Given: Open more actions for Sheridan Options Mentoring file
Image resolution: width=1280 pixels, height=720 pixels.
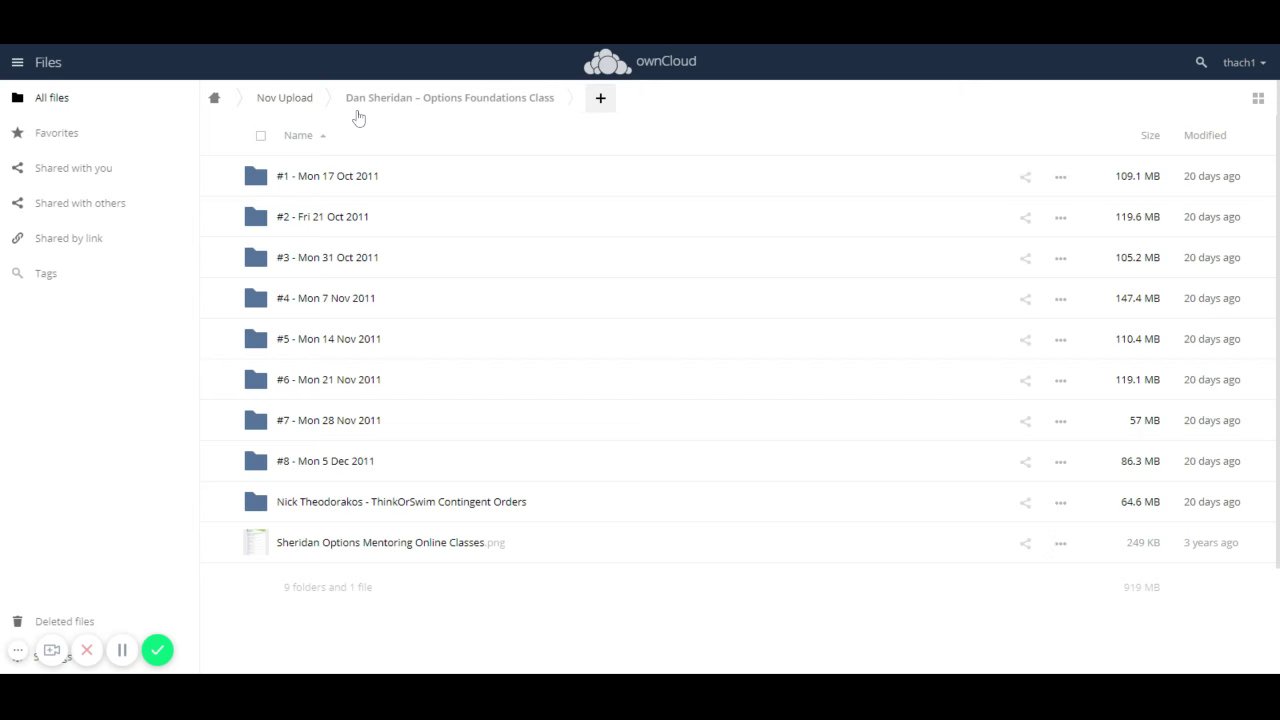Looking at the screenshot, I should (x=1060, y=544).
